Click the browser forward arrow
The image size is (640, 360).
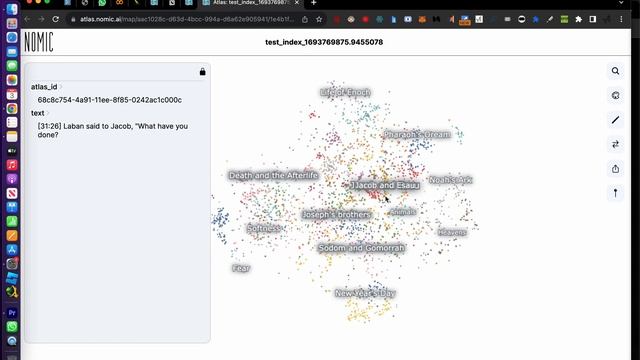click(41, 19)
